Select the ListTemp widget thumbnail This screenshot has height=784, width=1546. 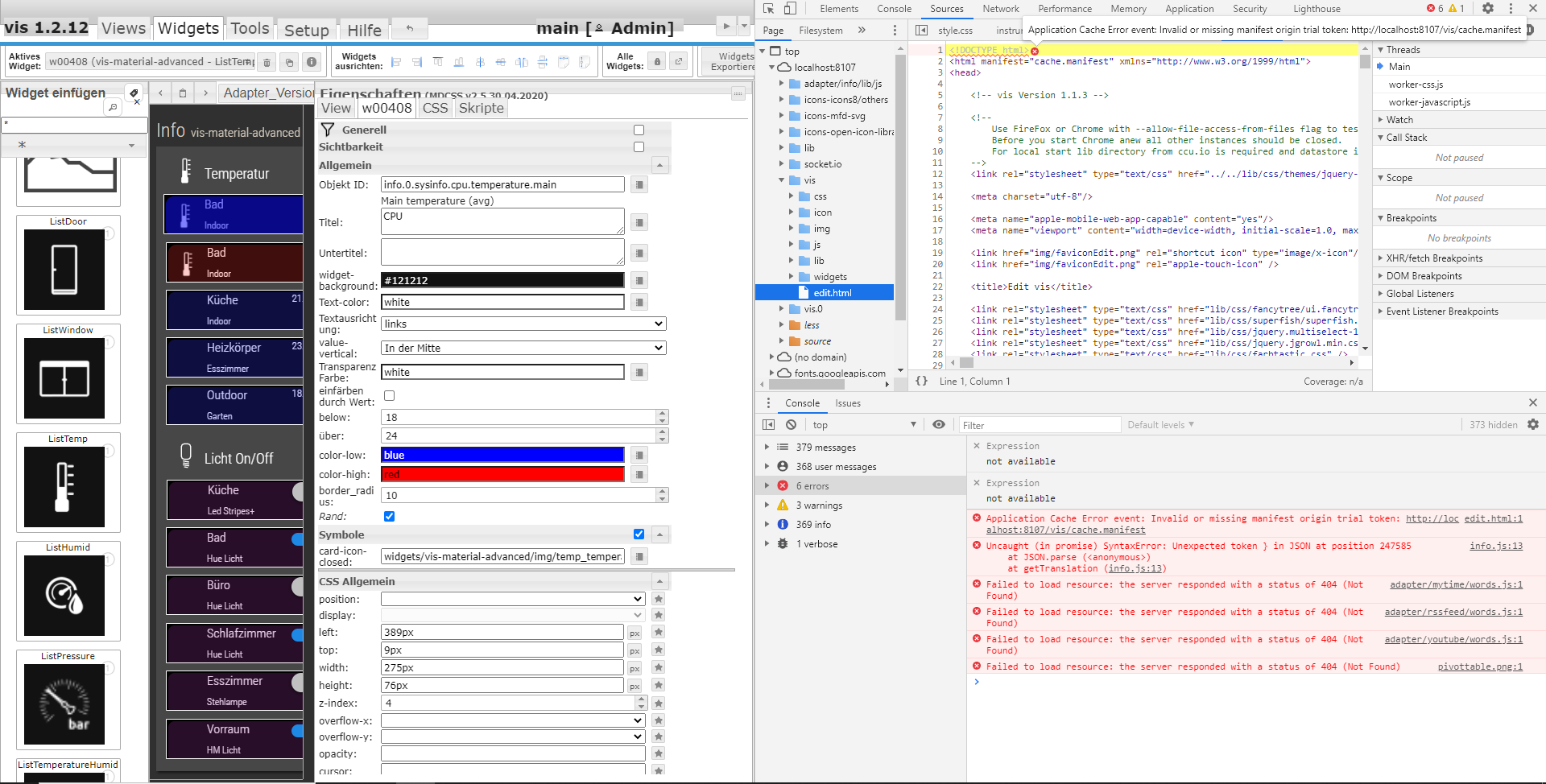(x=68, y=482)
